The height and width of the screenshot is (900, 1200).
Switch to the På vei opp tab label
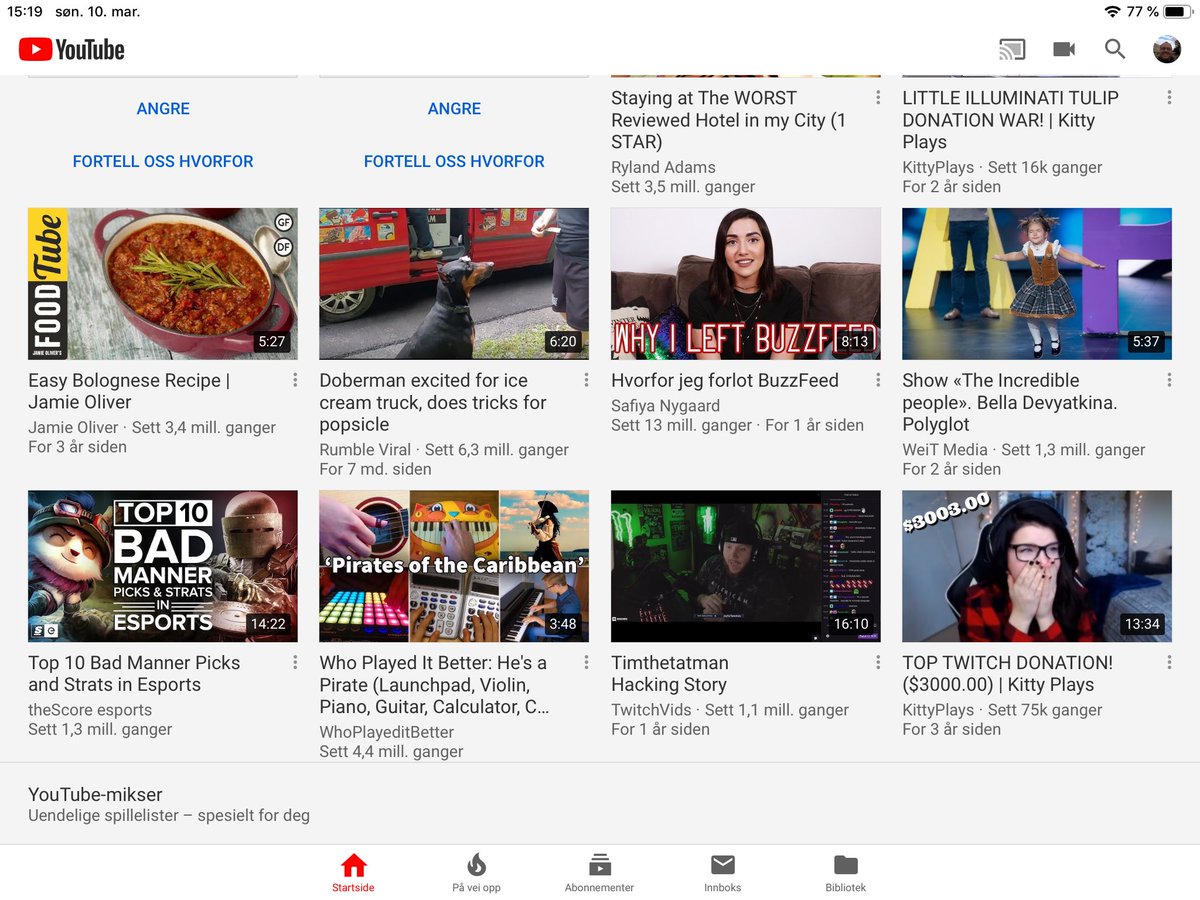tap(476, 887)
